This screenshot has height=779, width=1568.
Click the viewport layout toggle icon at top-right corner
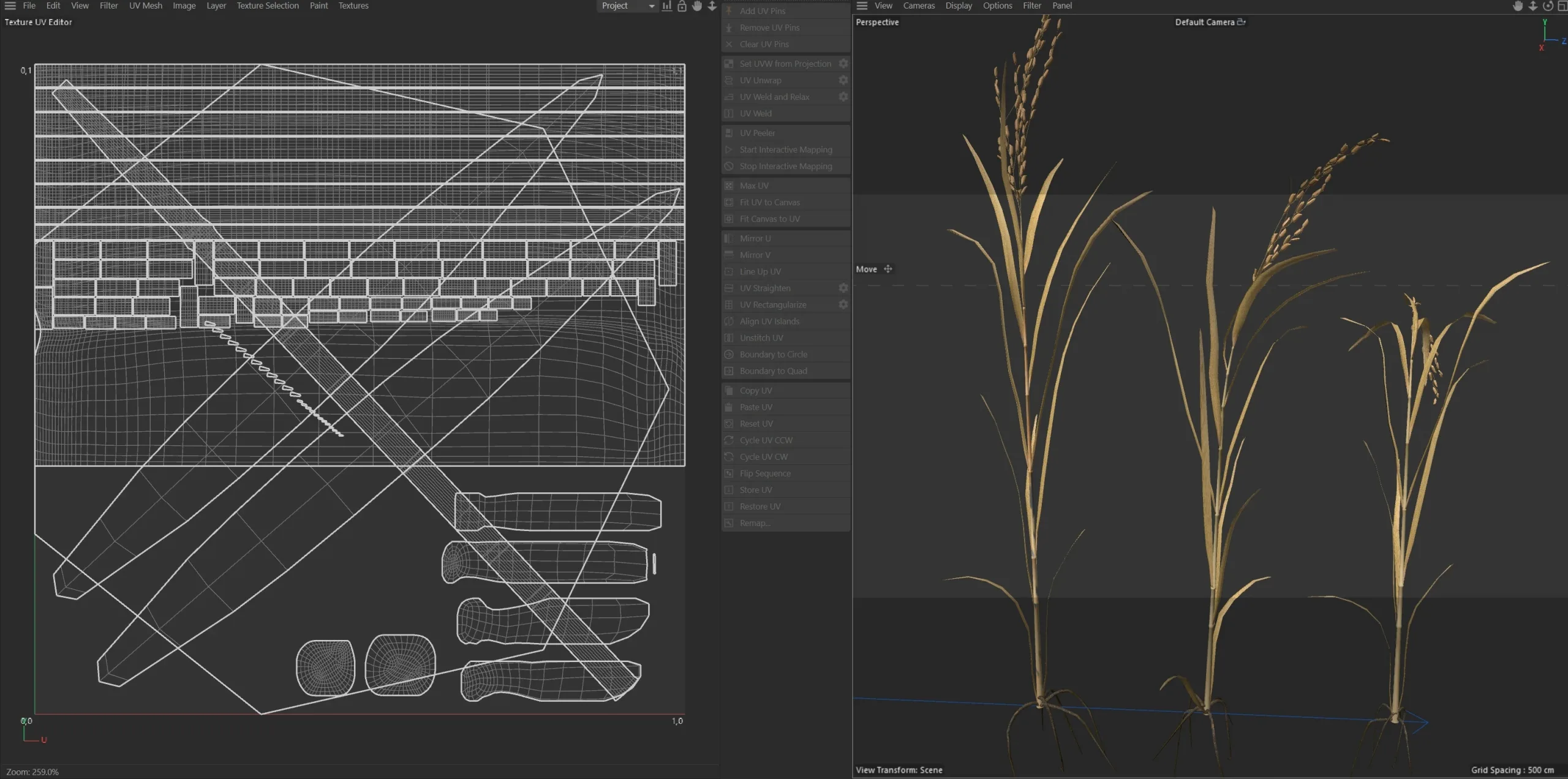click(1564, 6)
